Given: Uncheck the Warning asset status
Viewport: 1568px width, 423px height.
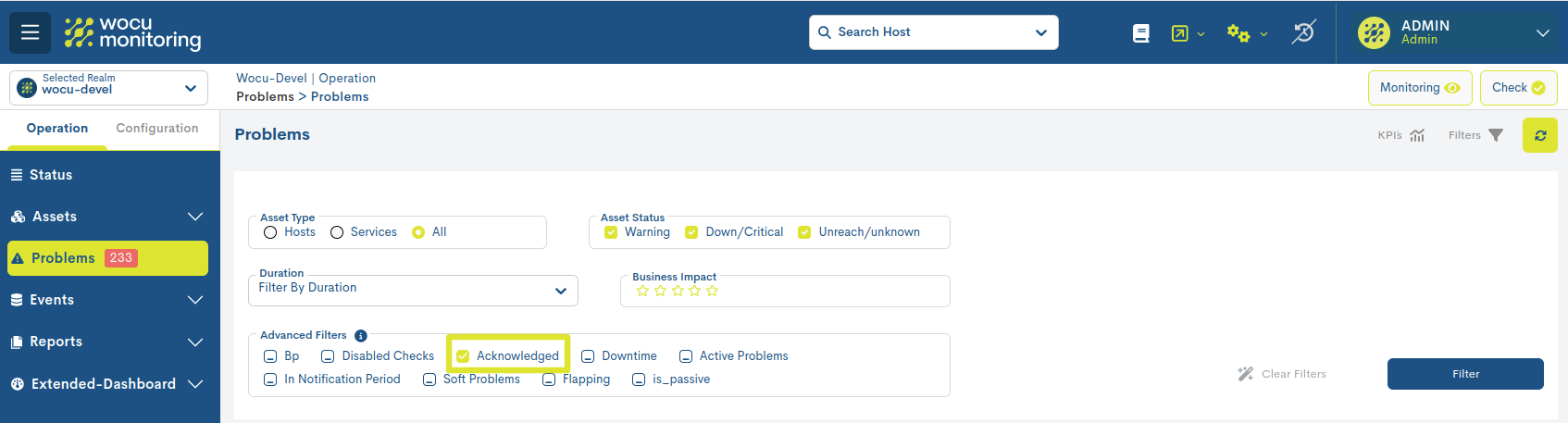Looking at the screenshot, I should (611, 232).
